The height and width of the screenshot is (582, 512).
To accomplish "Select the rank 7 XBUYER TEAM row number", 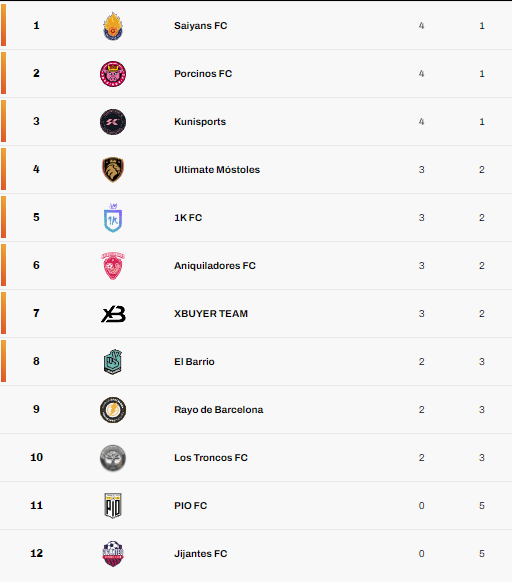I will pos(36,313).
